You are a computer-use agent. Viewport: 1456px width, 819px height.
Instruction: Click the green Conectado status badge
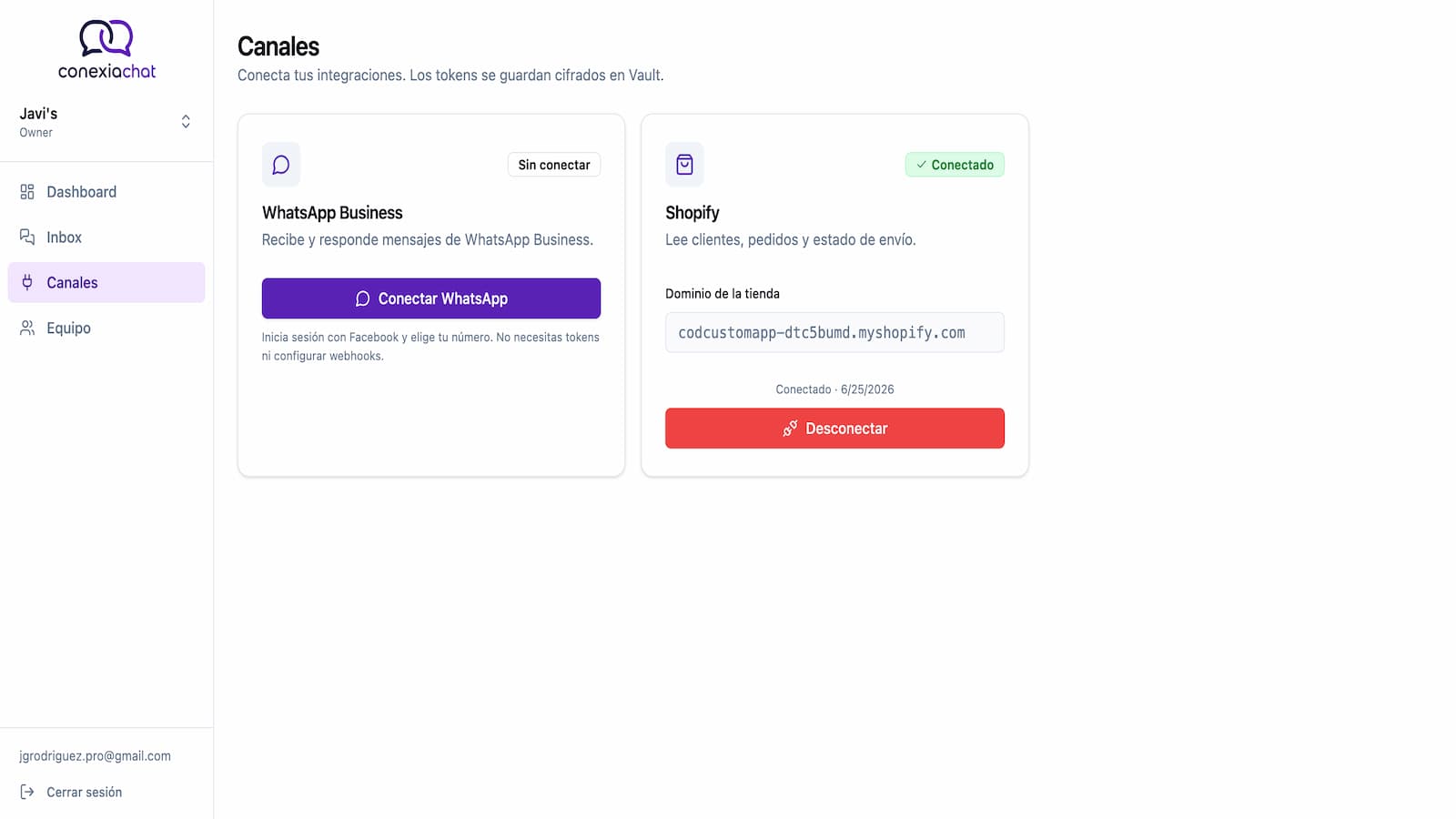(x=955, y=165)
